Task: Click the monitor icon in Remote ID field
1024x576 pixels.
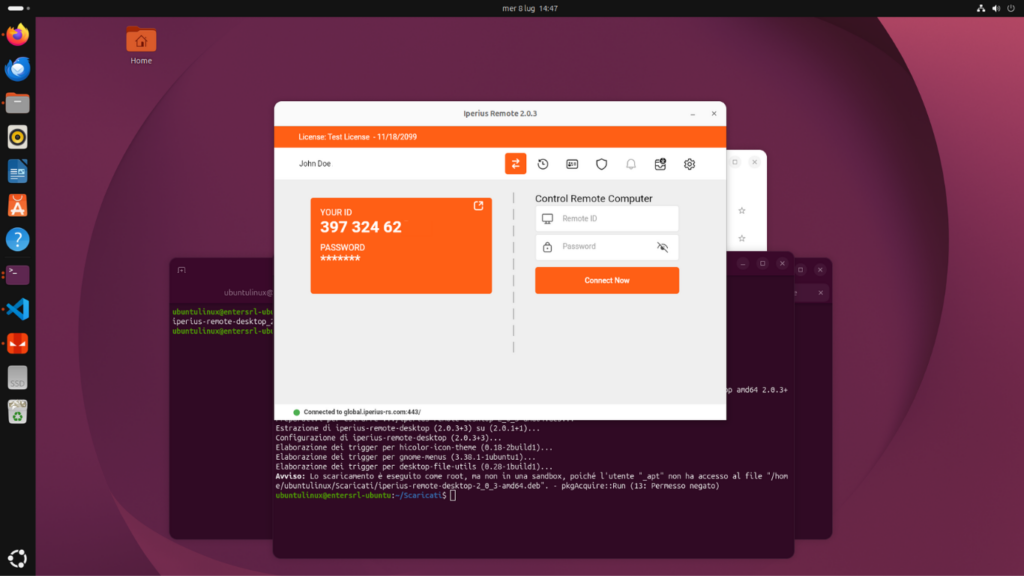Action: point(547,219)
